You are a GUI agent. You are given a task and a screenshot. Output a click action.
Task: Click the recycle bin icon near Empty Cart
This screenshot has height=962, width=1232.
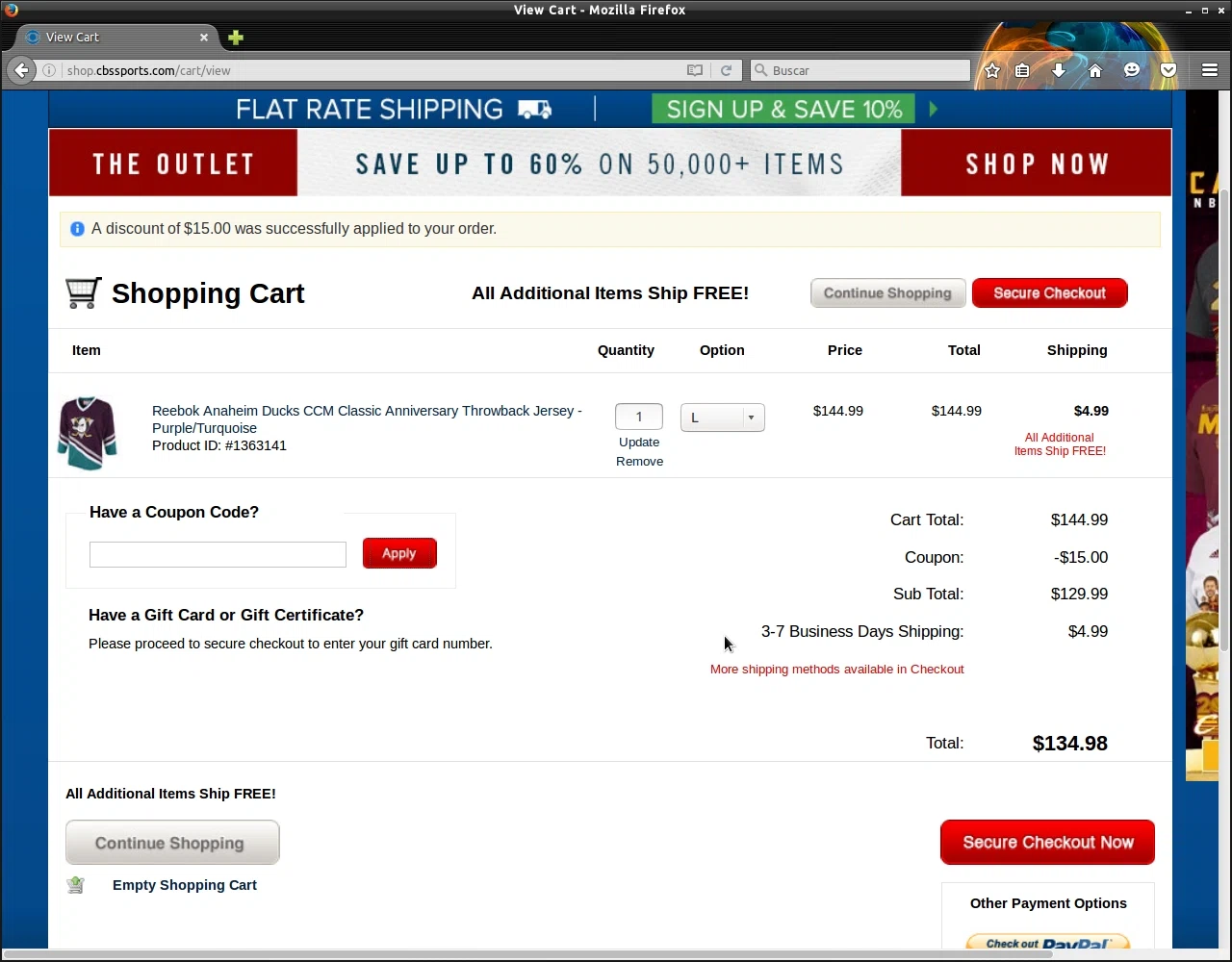click(76, 885)
